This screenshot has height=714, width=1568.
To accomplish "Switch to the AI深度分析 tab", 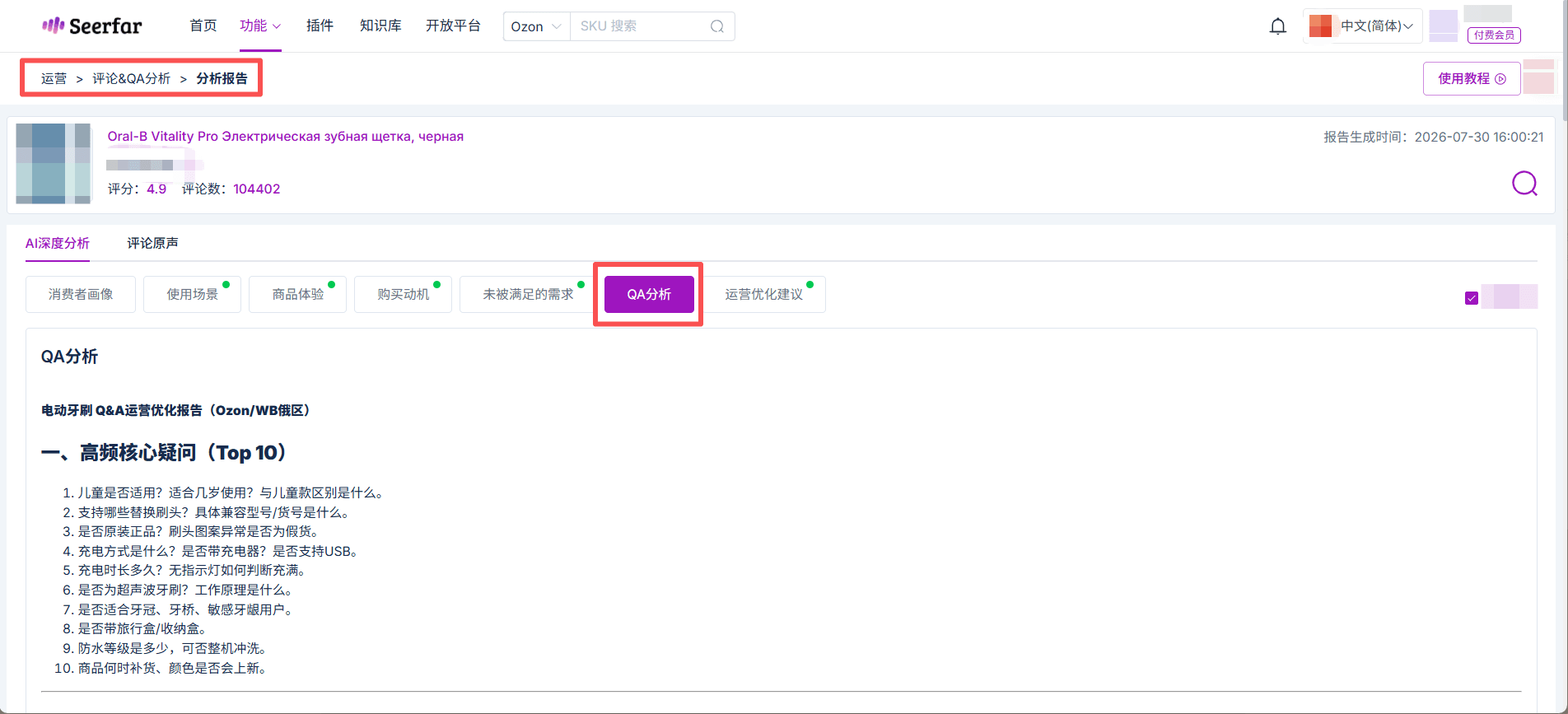I will coord(58,244).
